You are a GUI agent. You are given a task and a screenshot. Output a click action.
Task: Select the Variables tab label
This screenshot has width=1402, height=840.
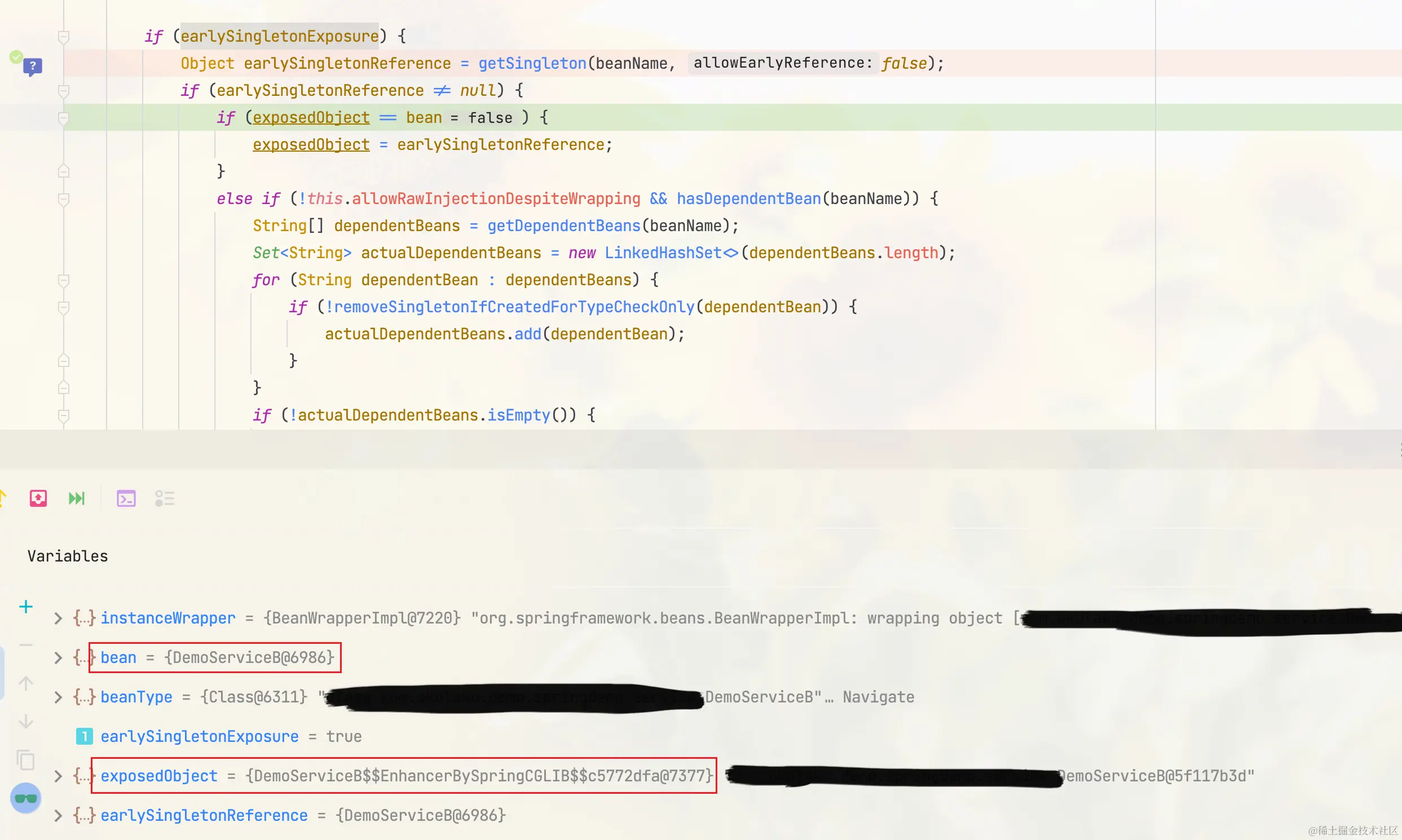click(67, 556)
